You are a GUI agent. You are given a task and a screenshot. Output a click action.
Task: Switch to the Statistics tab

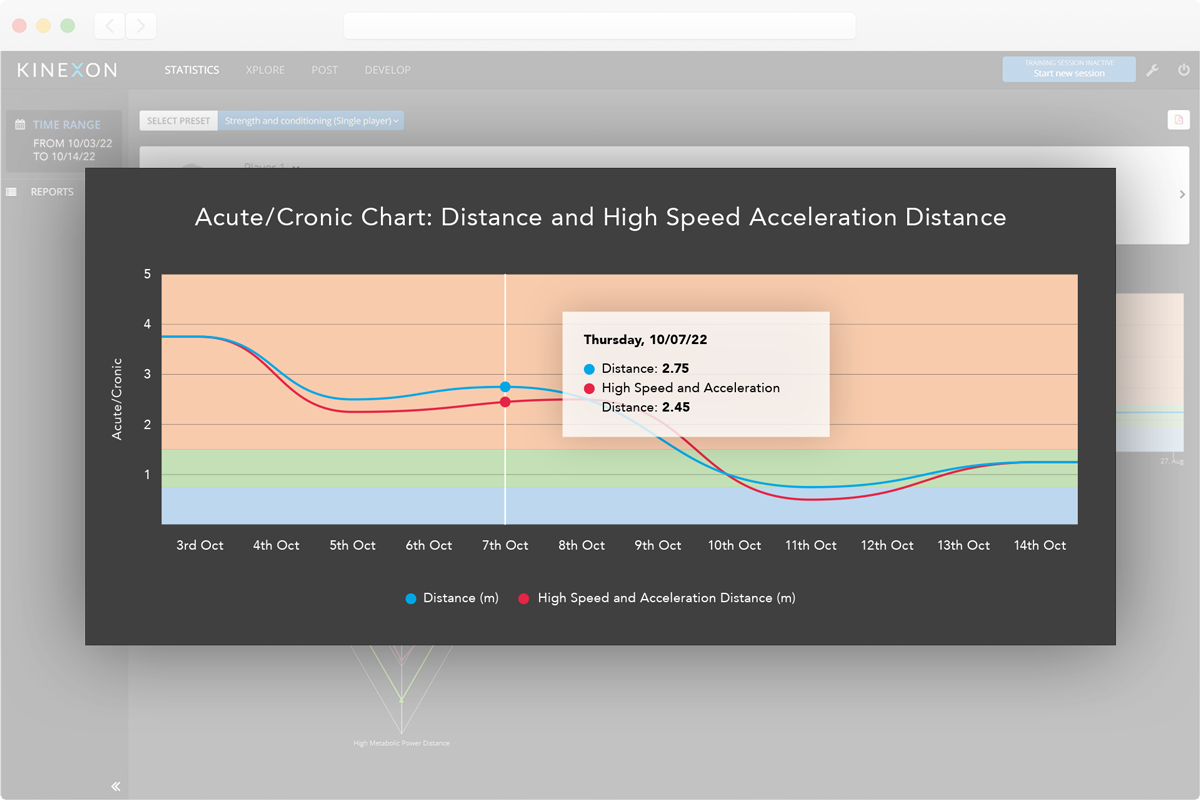[x=192, y=70]
